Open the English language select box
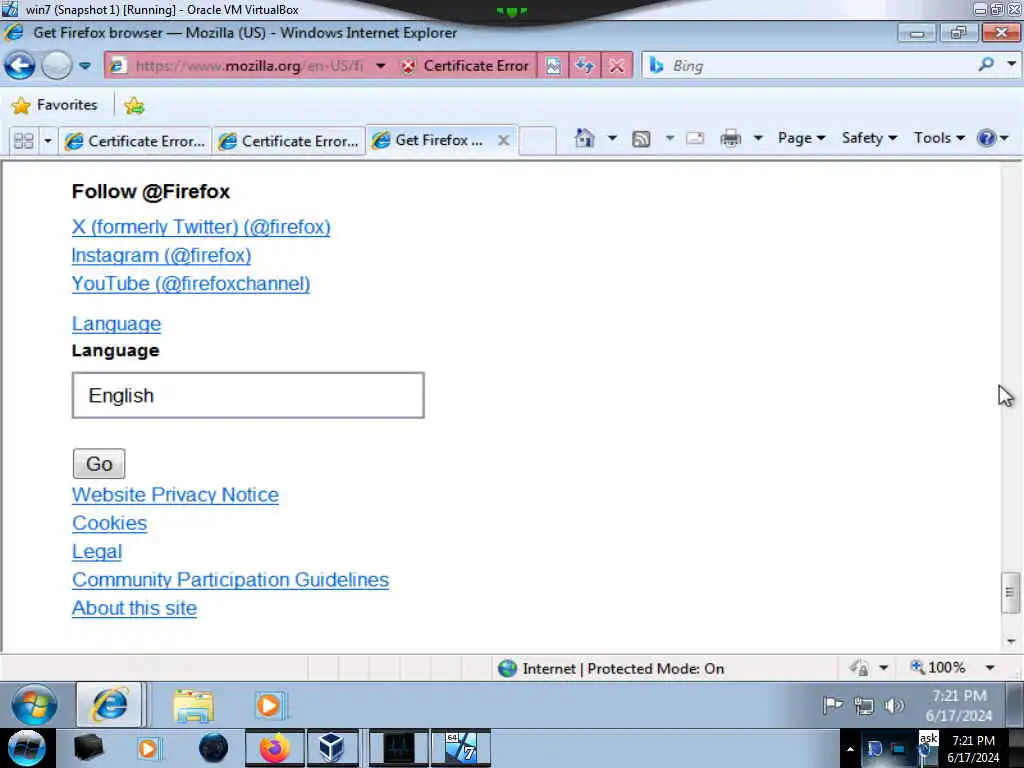 click(x=248, y=395)
